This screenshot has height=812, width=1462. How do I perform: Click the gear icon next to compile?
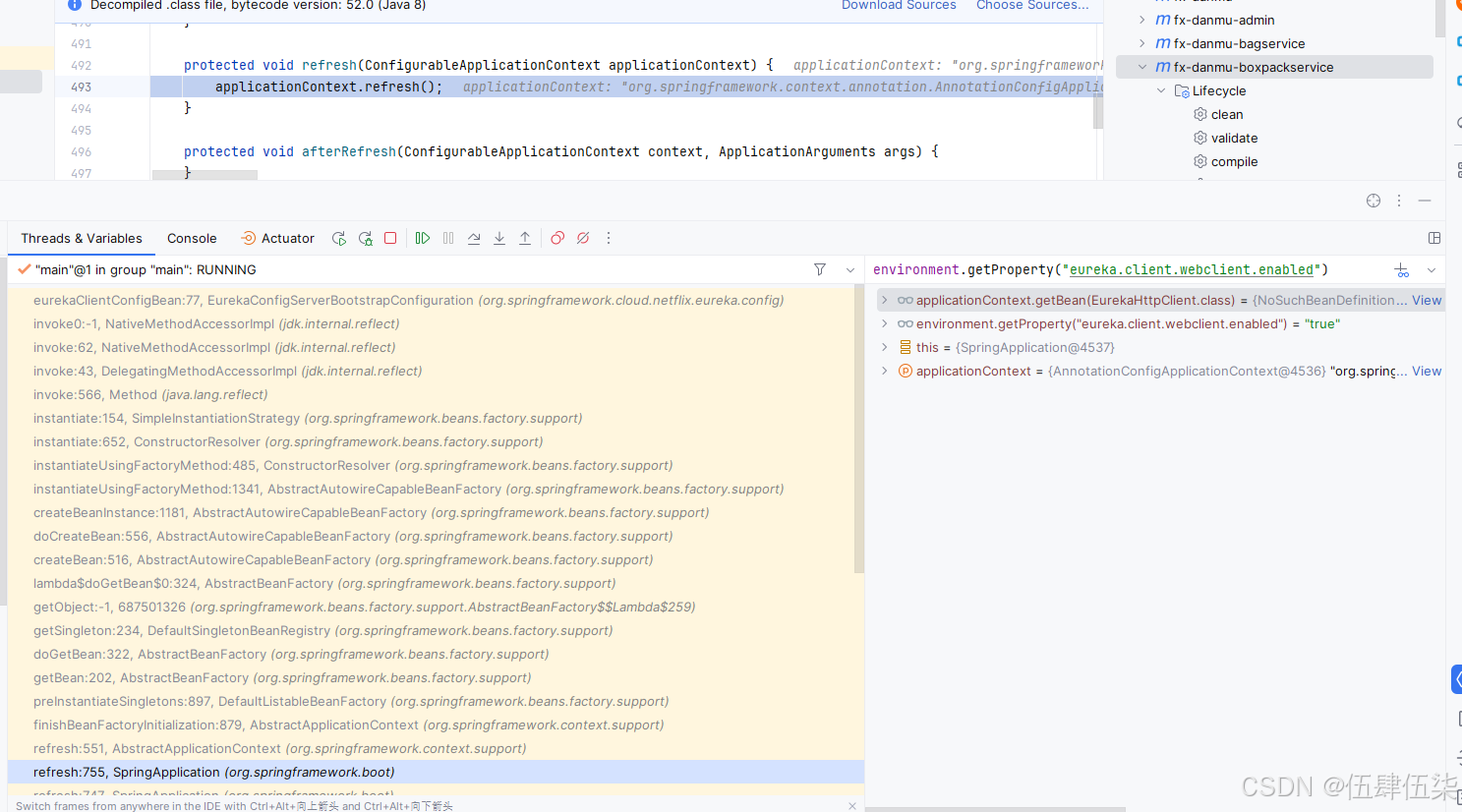click(x=1200, y=161)
